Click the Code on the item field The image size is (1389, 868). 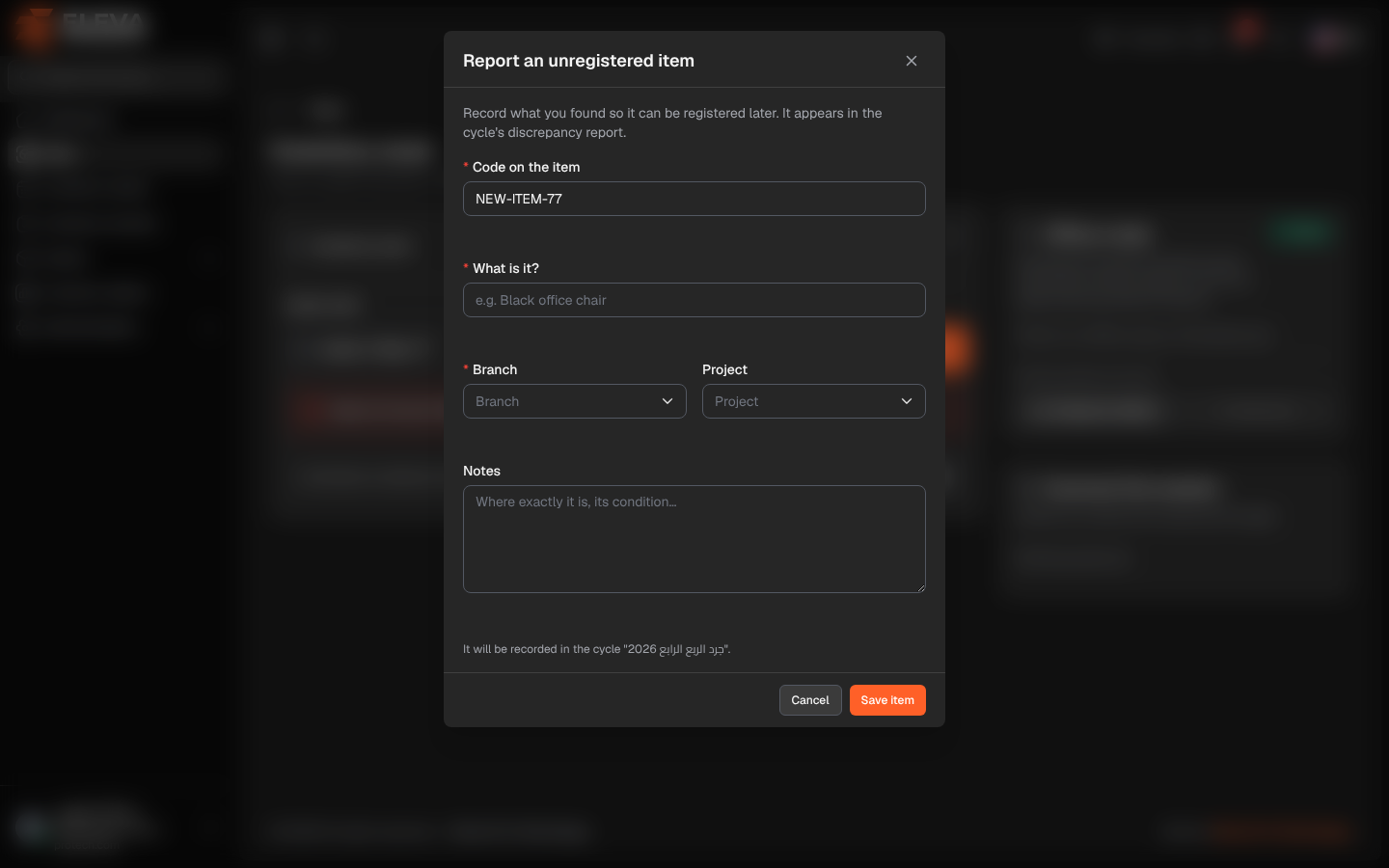694,199
